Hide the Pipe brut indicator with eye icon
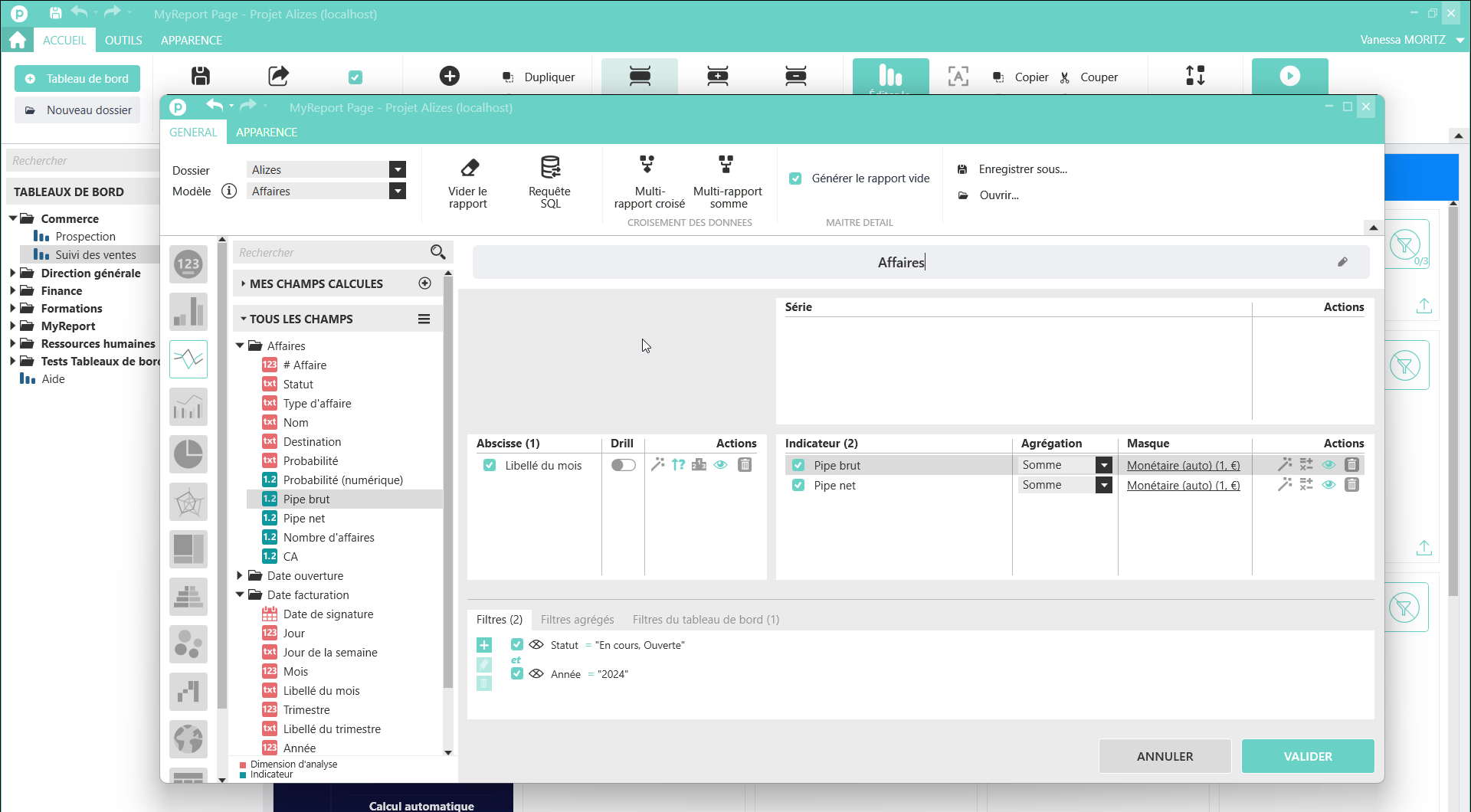1471x812 pixels. tap(1328, 465)
